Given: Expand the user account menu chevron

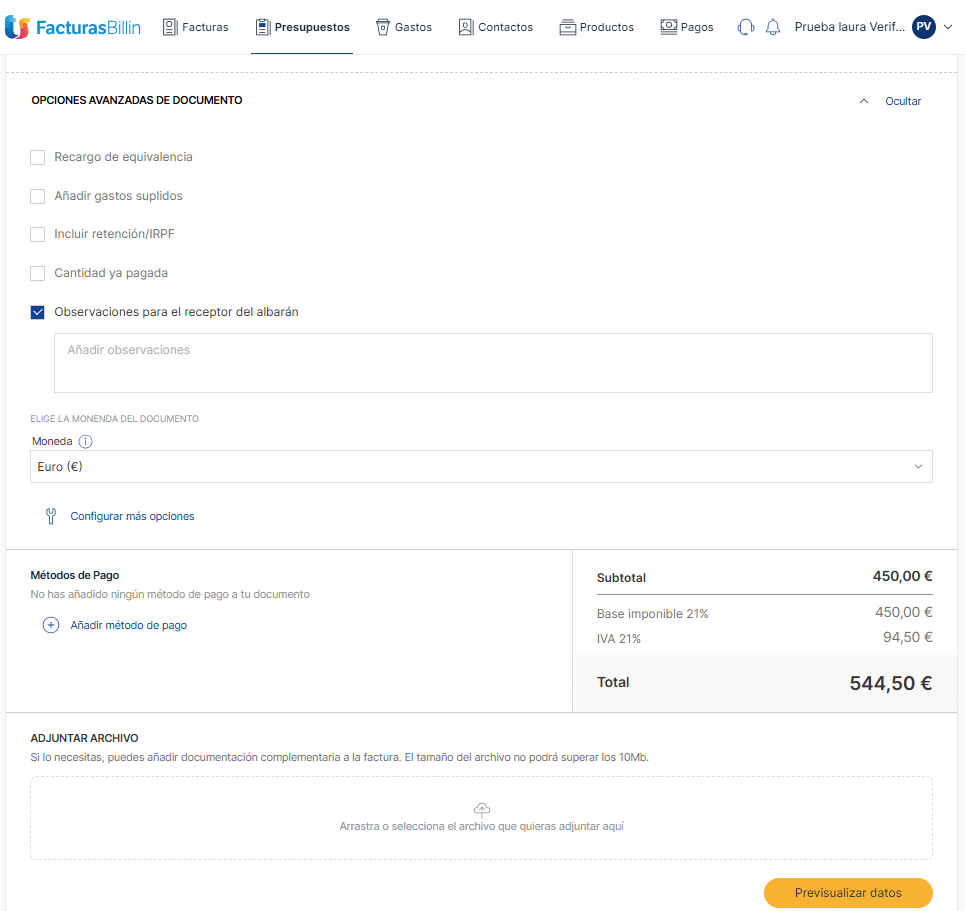Looking at the screenshot, I should click(948, 27).
